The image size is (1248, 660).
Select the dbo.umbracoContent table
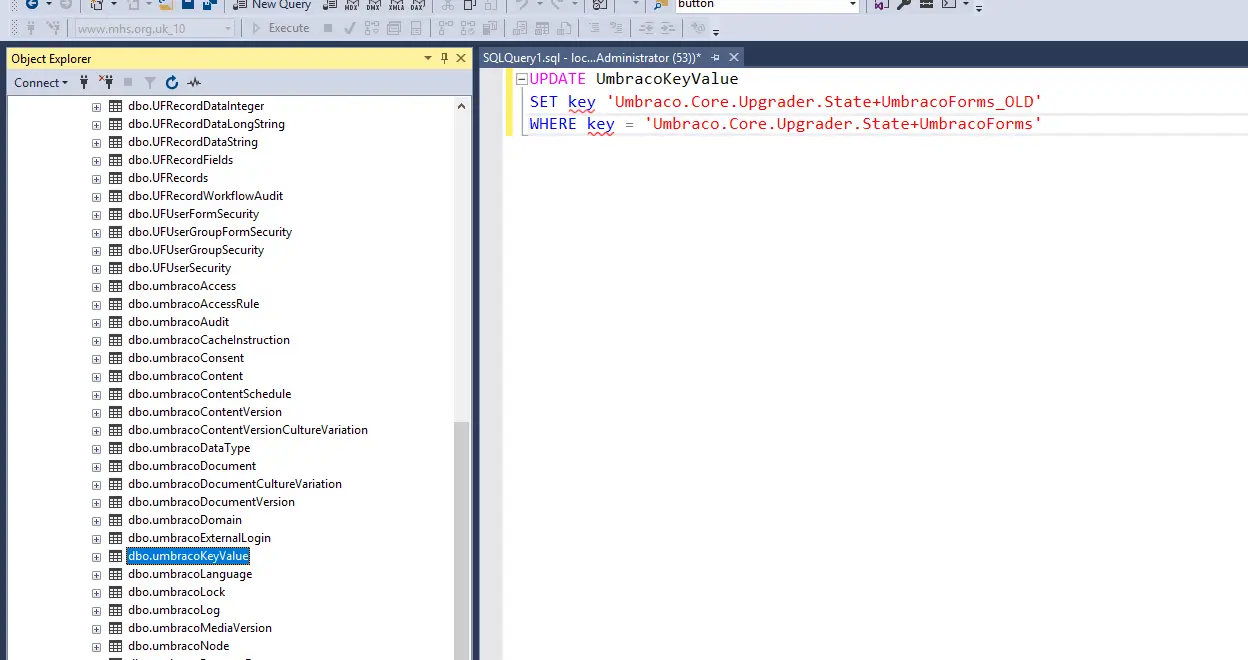pos(185,376)
